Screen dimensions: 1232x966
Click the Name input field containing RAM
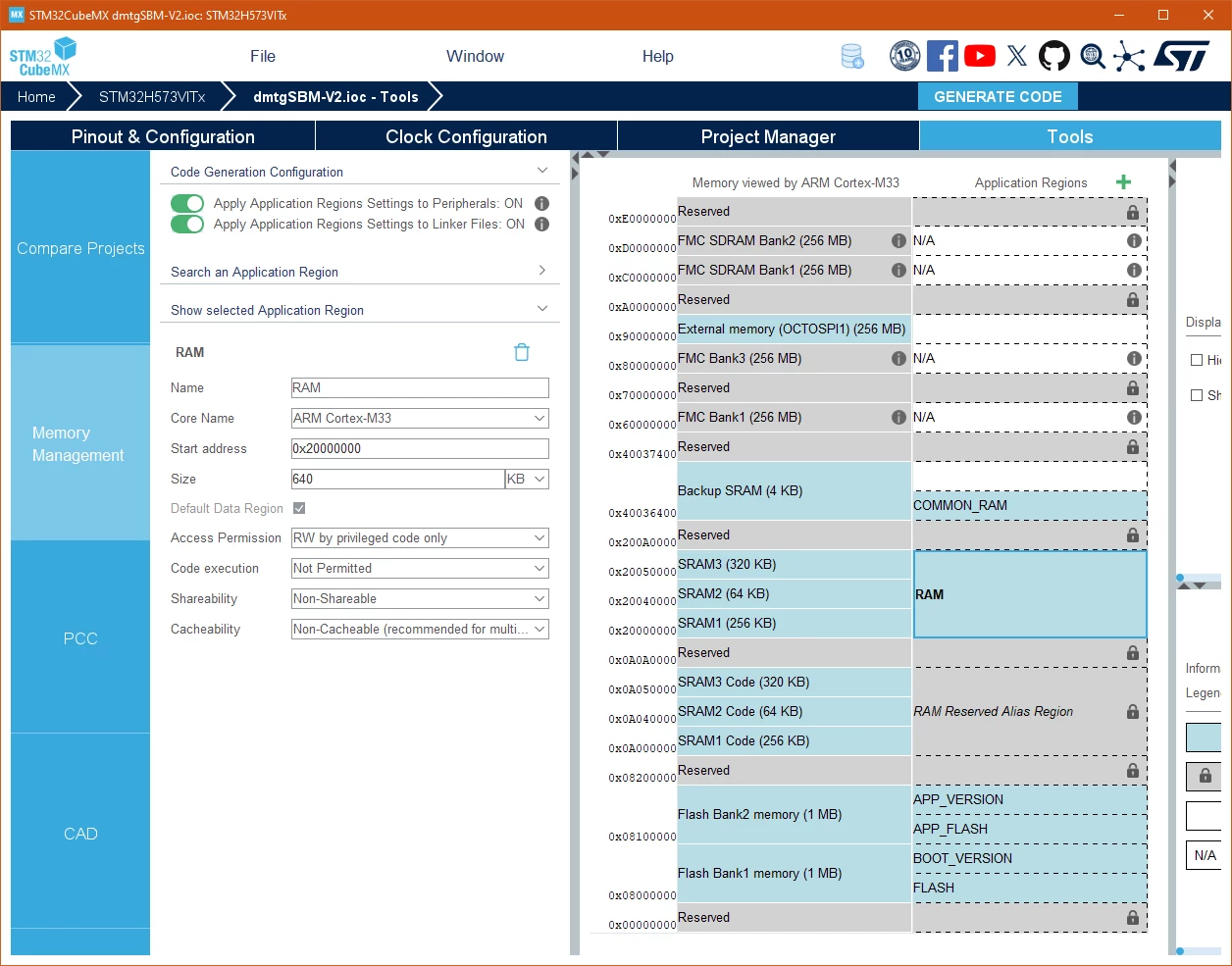tap(420, 387)
